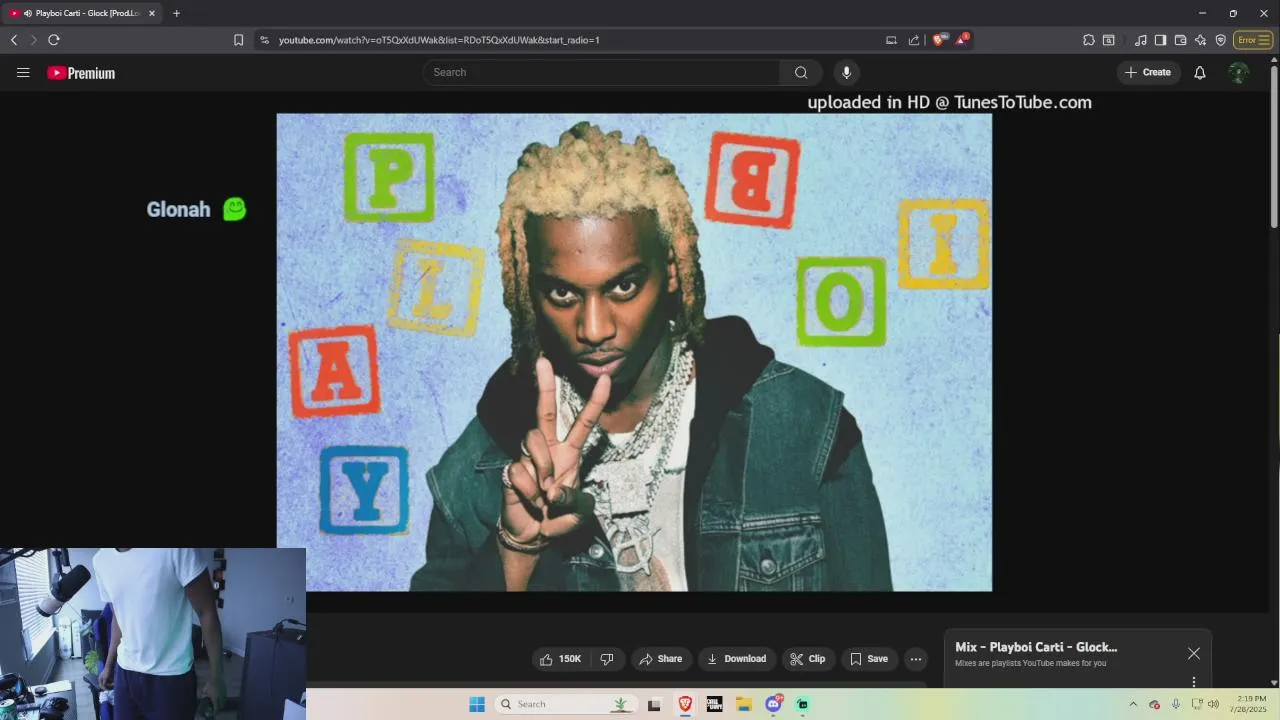
Task: Open browser Error menu button
Action: 1253,40
